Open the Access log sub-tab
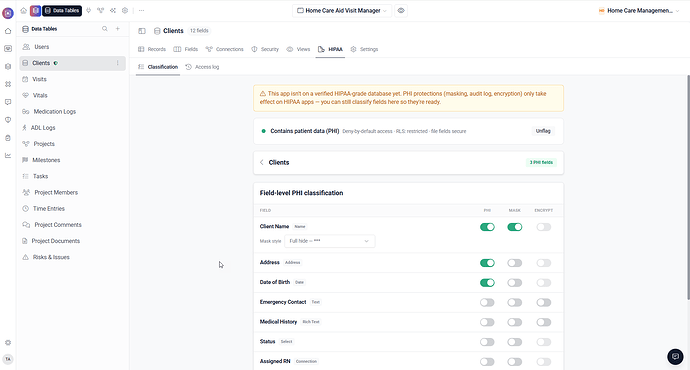Image resolution: width=690 pixels, height=370 pixels. click(202, 67)
